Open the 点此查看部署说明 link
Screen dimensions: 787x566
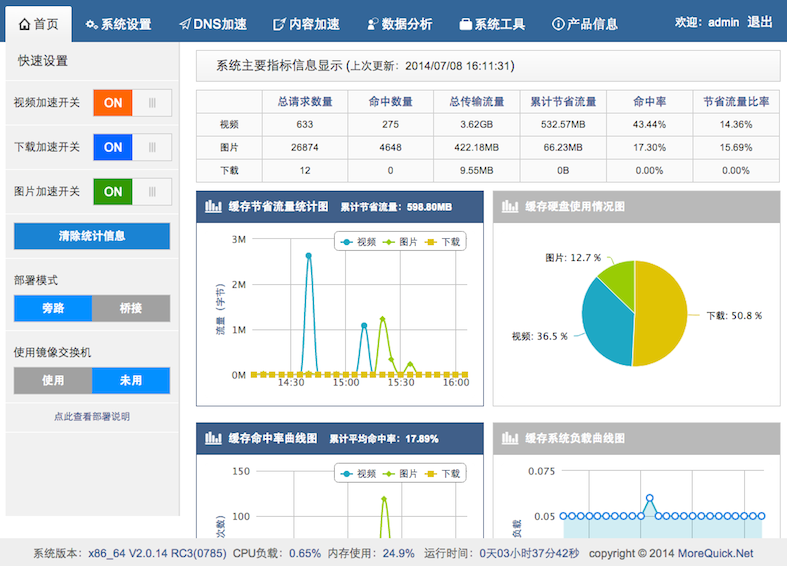92,416
